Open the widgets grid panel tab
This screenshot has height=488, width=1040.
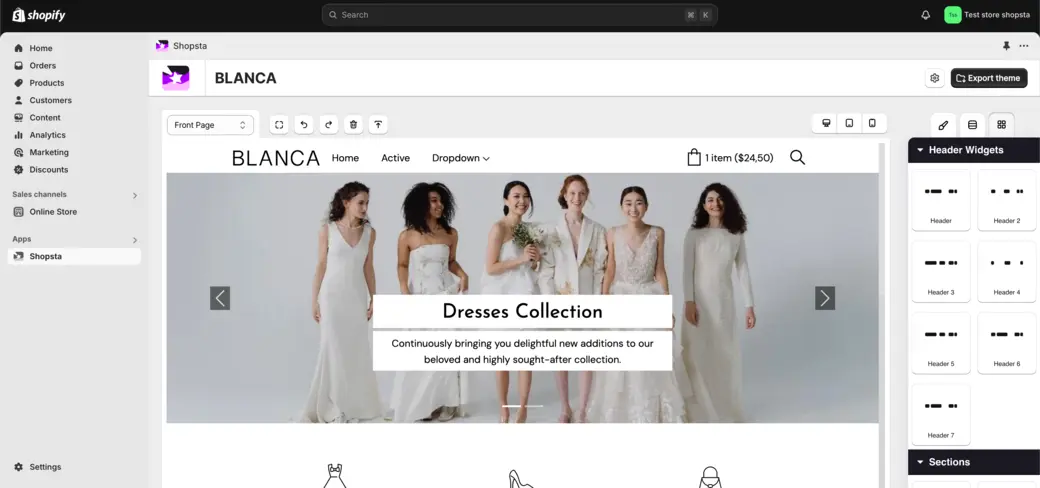coord(1001,125)
